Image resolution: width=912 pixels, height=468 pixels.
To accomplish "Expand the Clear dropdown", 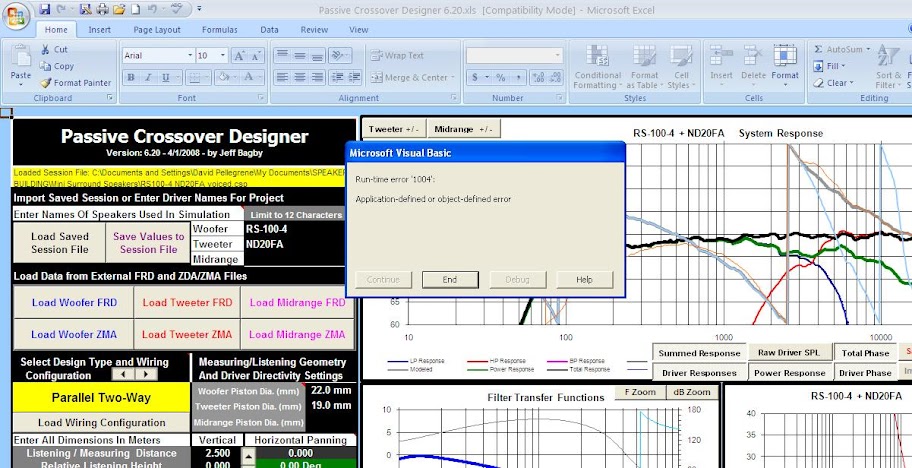I will pos(852,83).
